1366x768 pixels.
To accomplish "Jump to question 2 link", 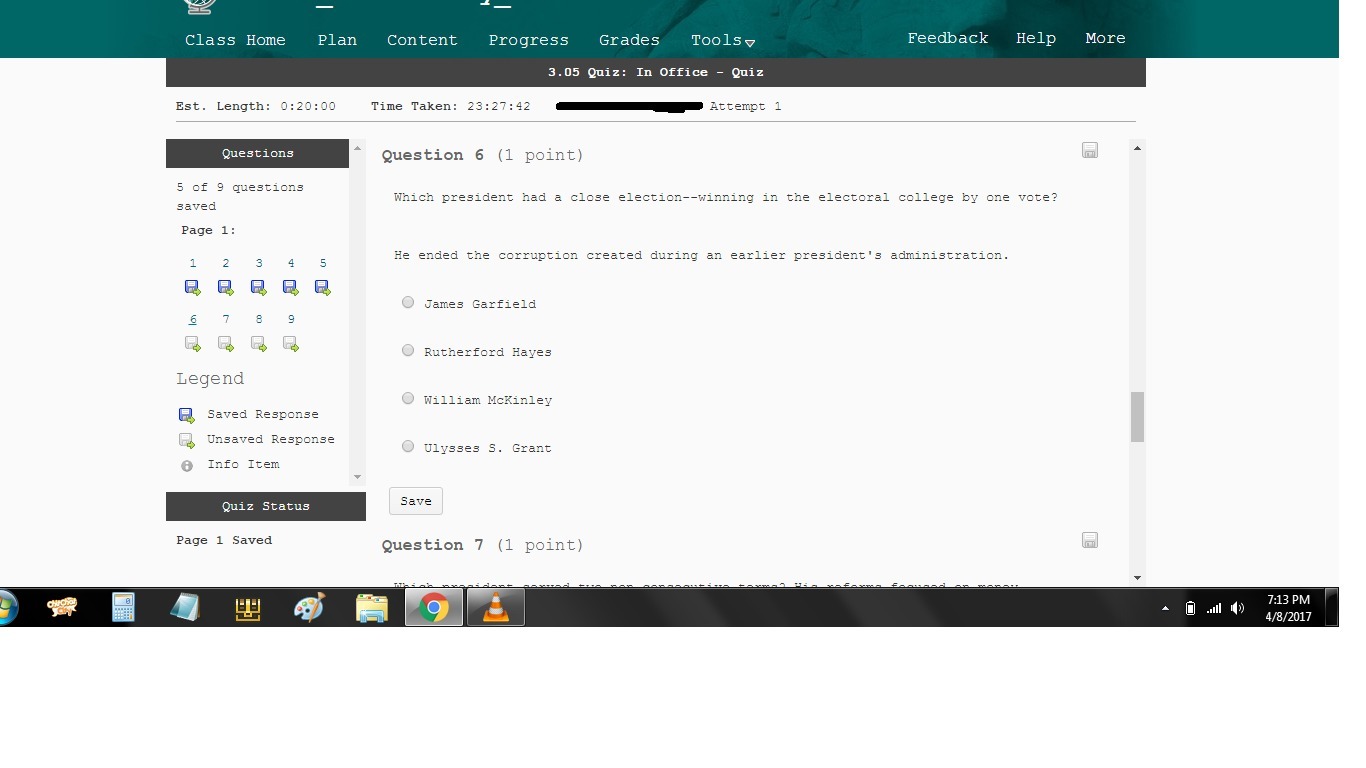I will point(226,263).
